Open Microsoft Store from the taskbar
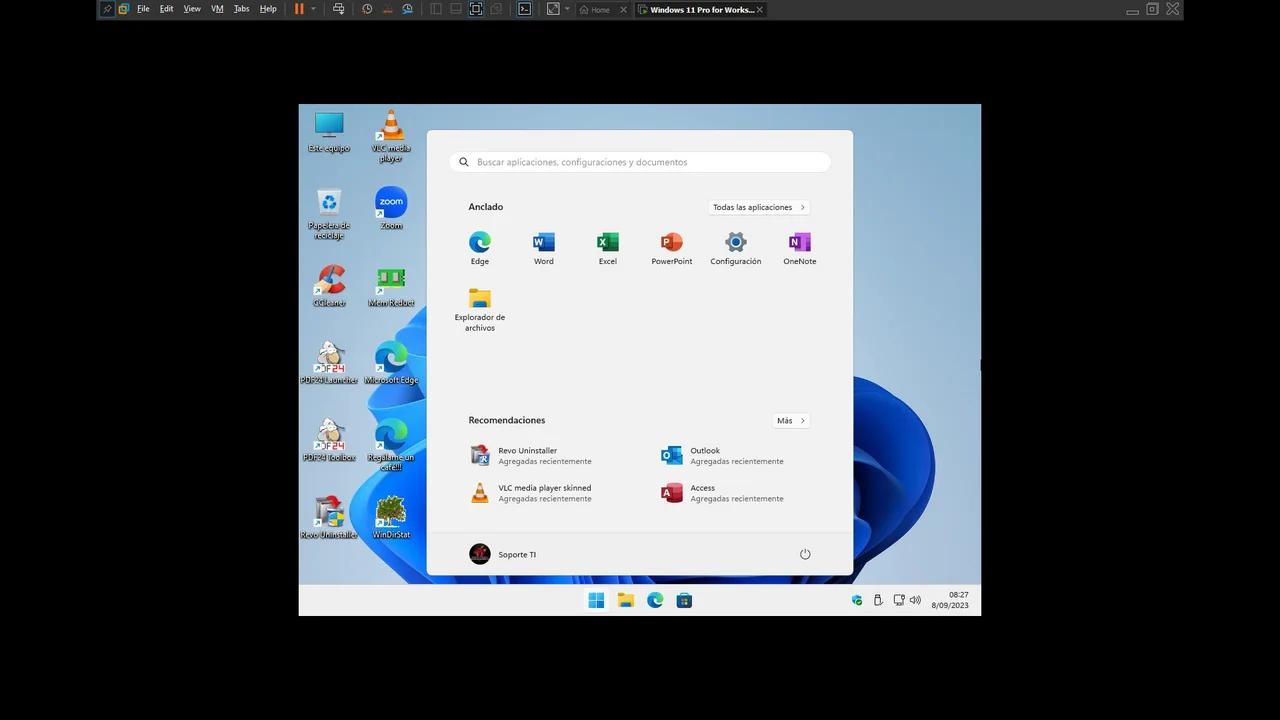This screenshot has height=720, width=1280. click(684, 600)
